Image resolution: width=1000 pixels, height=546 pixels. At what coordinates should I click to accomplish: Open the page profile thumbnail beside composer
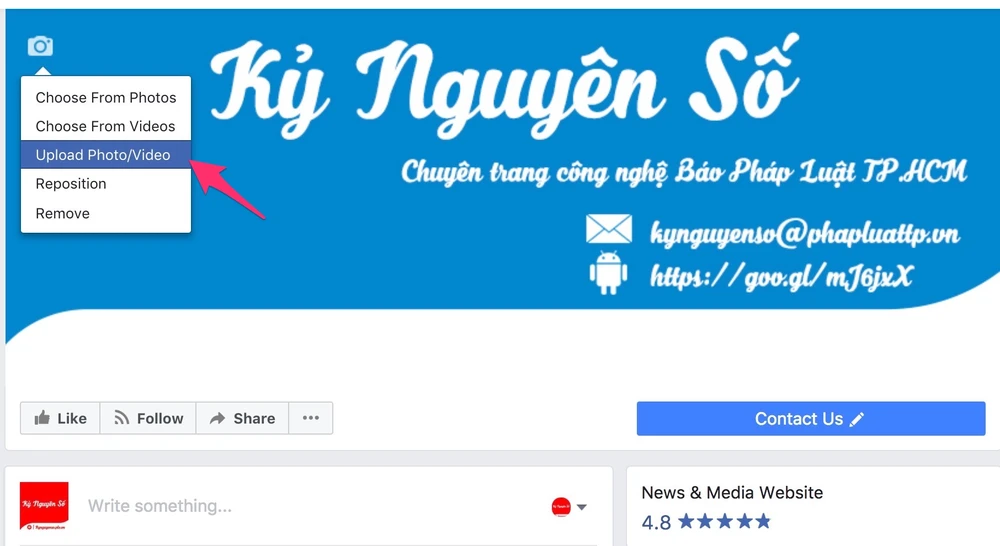tap(44, 506)
